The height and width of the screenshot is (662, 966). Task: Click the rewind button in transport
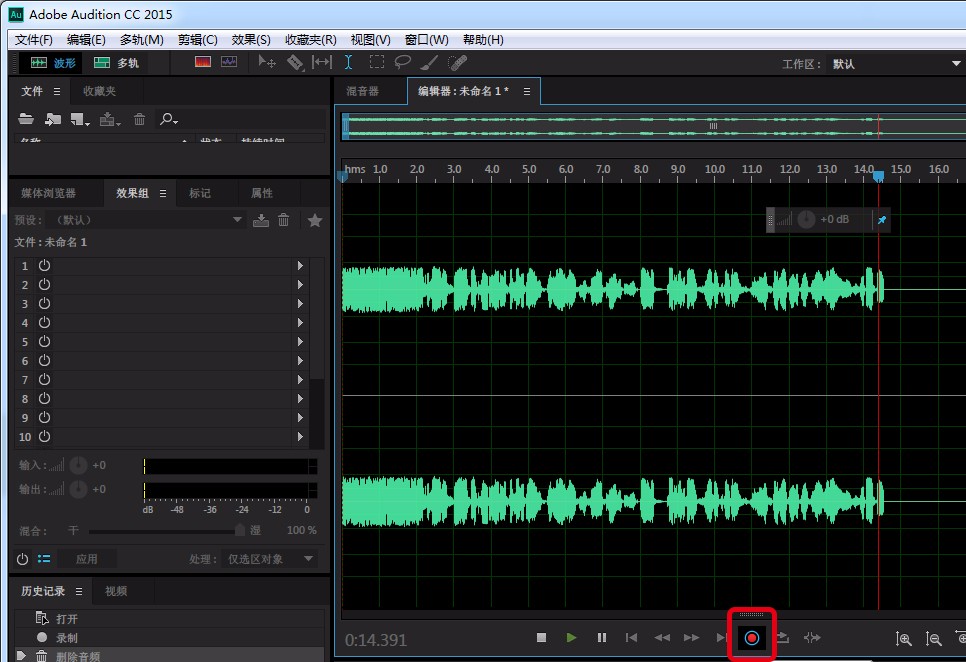[662, 638]
